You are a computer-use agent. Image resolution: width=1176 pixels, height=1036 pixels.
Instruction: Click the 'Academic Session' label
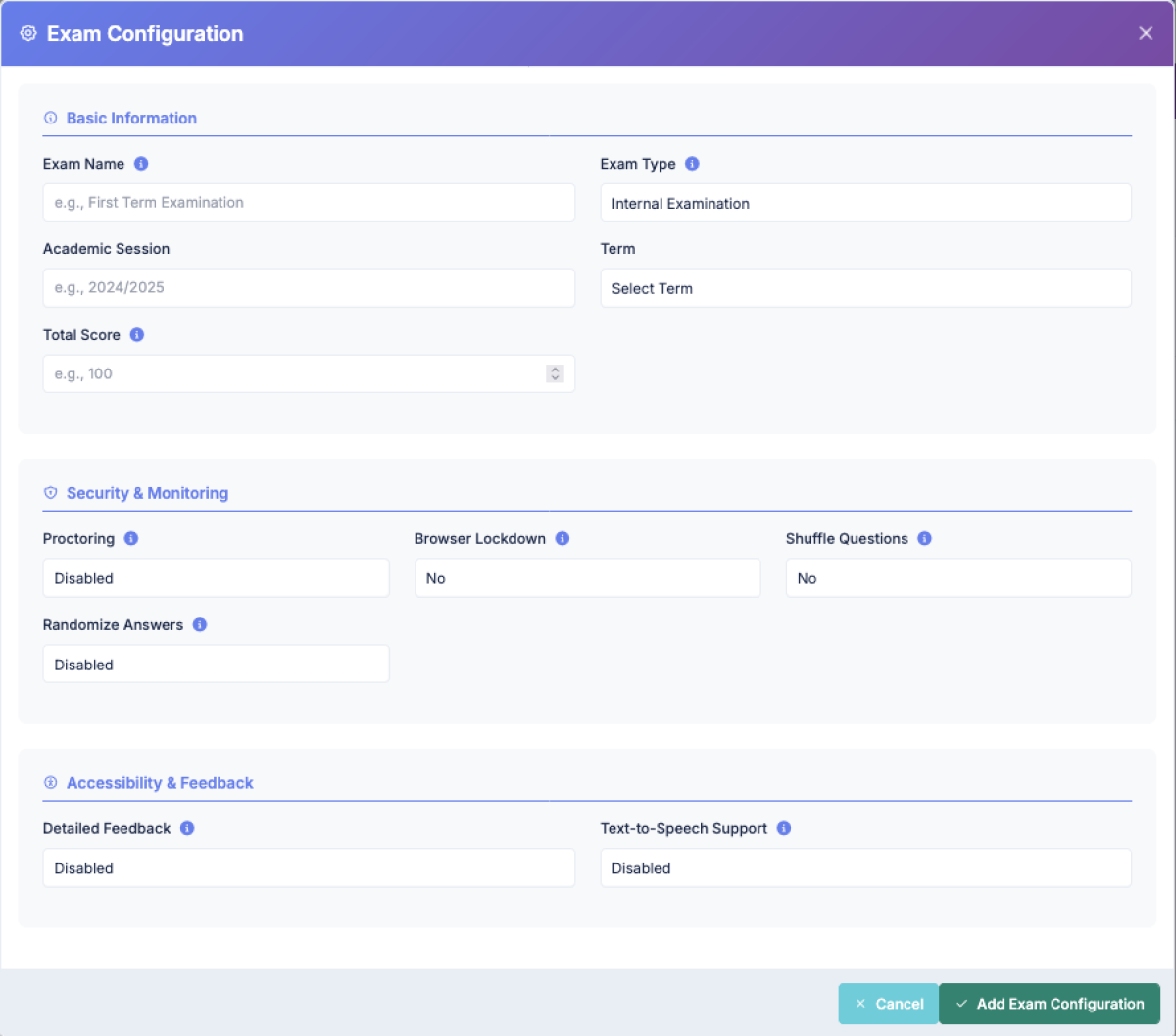click(107, 249)
